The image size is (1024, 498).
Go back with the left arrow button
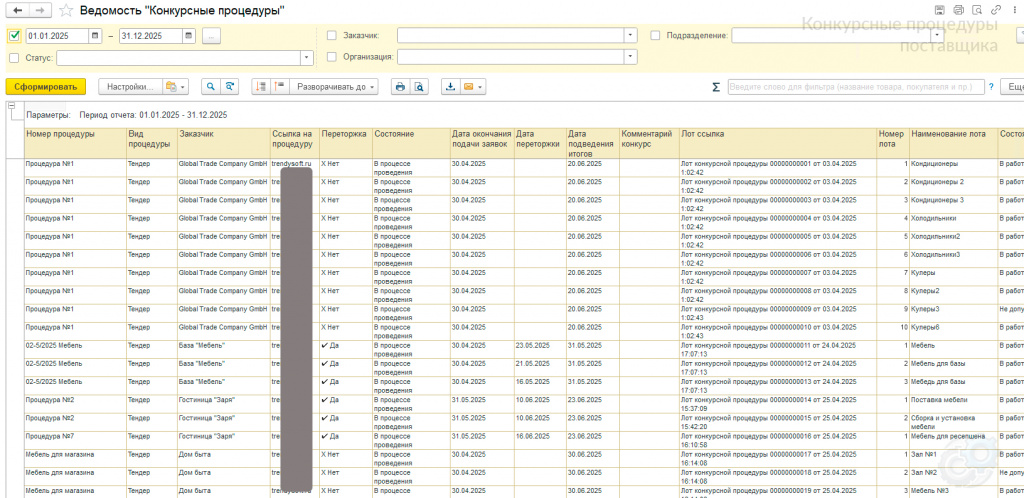18,10
